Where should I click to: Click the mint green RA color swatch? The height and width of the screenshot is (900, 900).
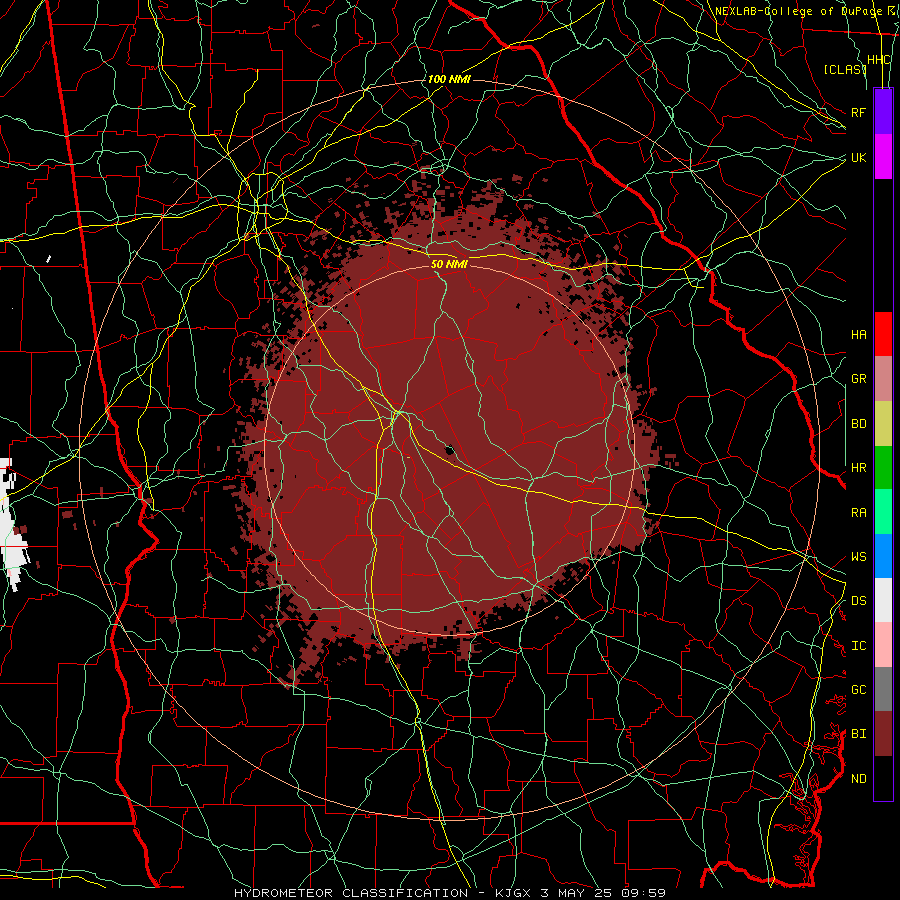point(883,512)
